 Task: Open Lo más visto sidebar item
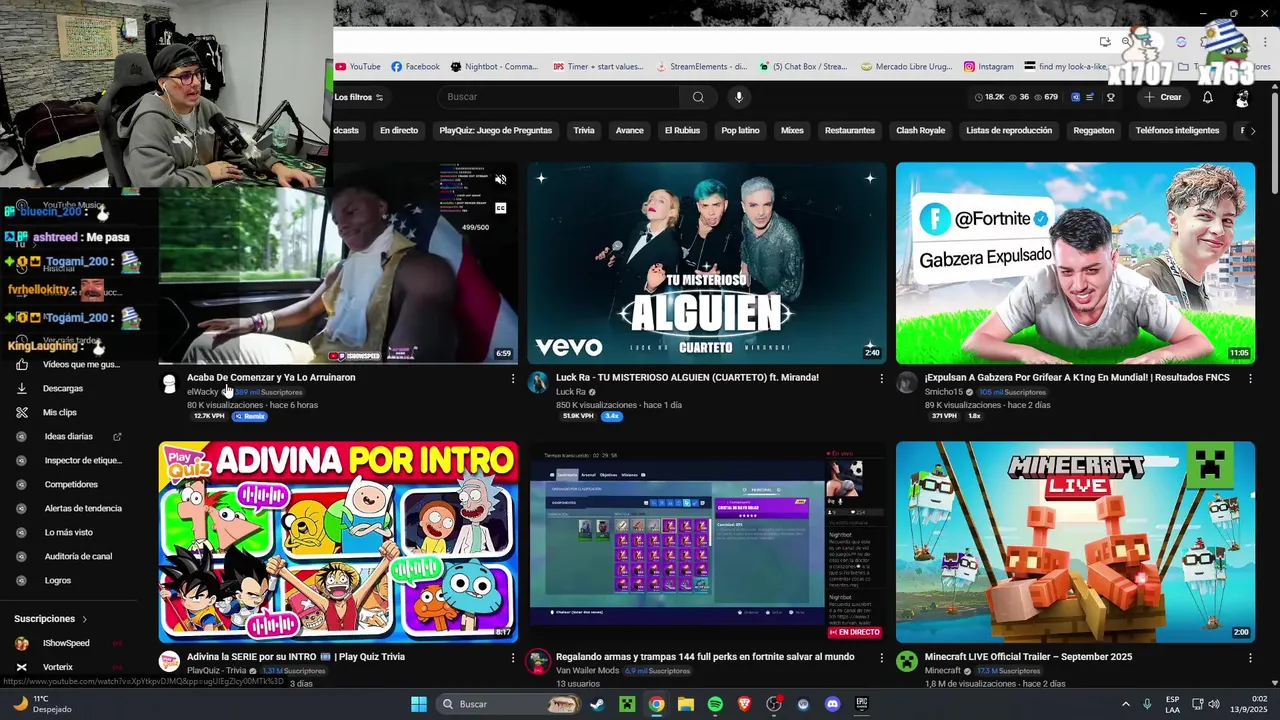click(x=68, y=532)
